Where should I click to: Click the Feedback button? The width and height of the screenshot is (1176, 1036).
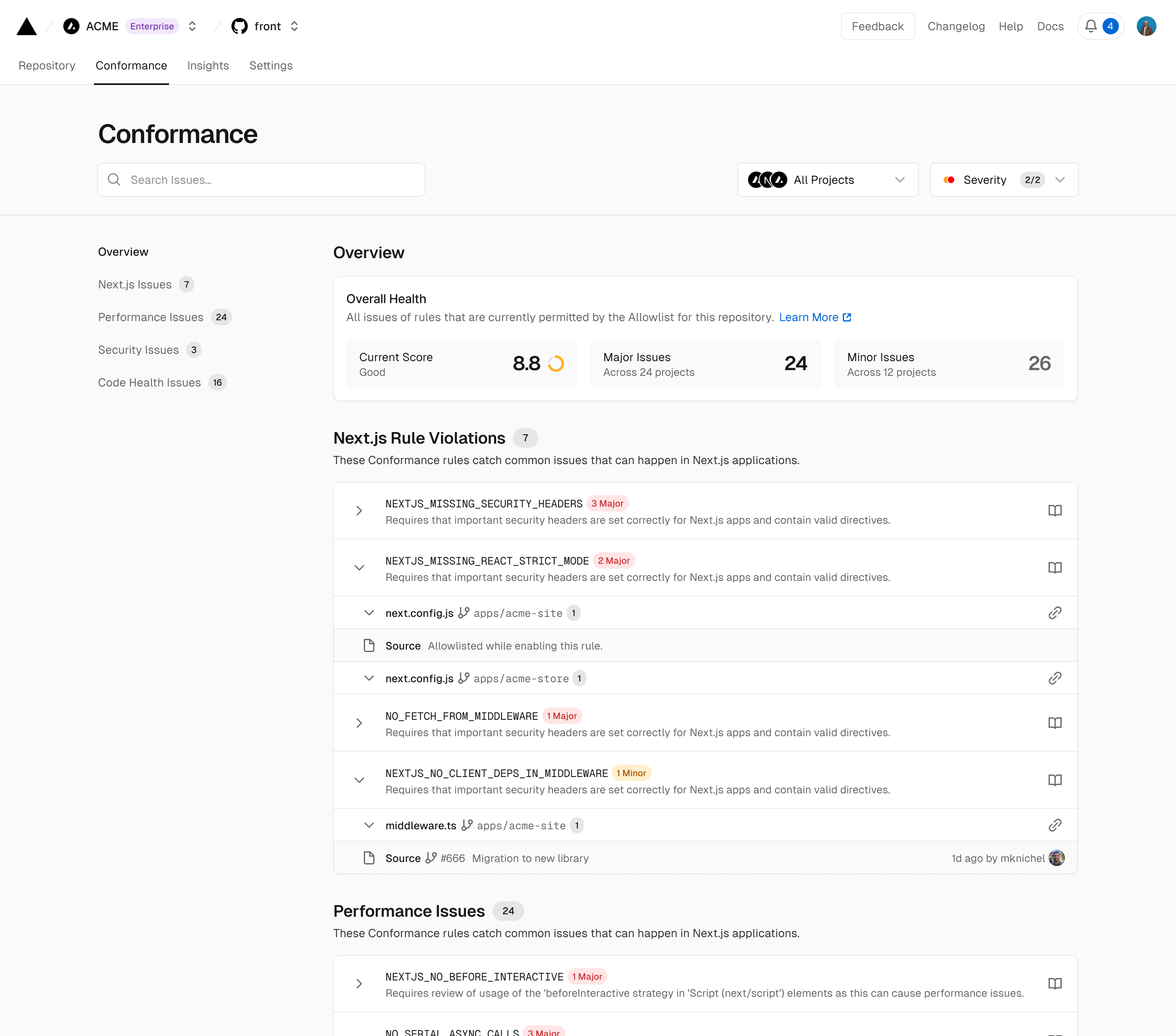tap(878, 27)
